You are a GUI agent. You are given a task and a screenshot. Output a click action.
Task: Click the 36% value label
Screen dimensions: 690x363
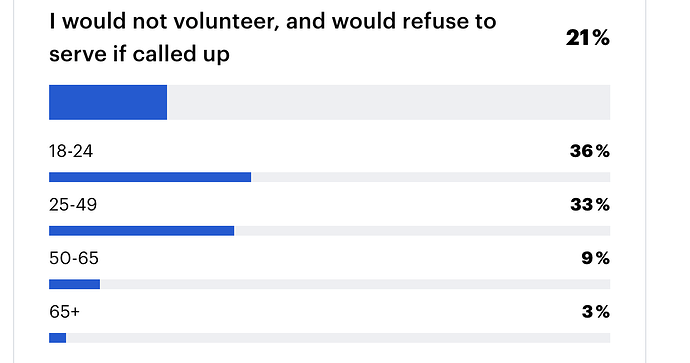tap(590, 151)
